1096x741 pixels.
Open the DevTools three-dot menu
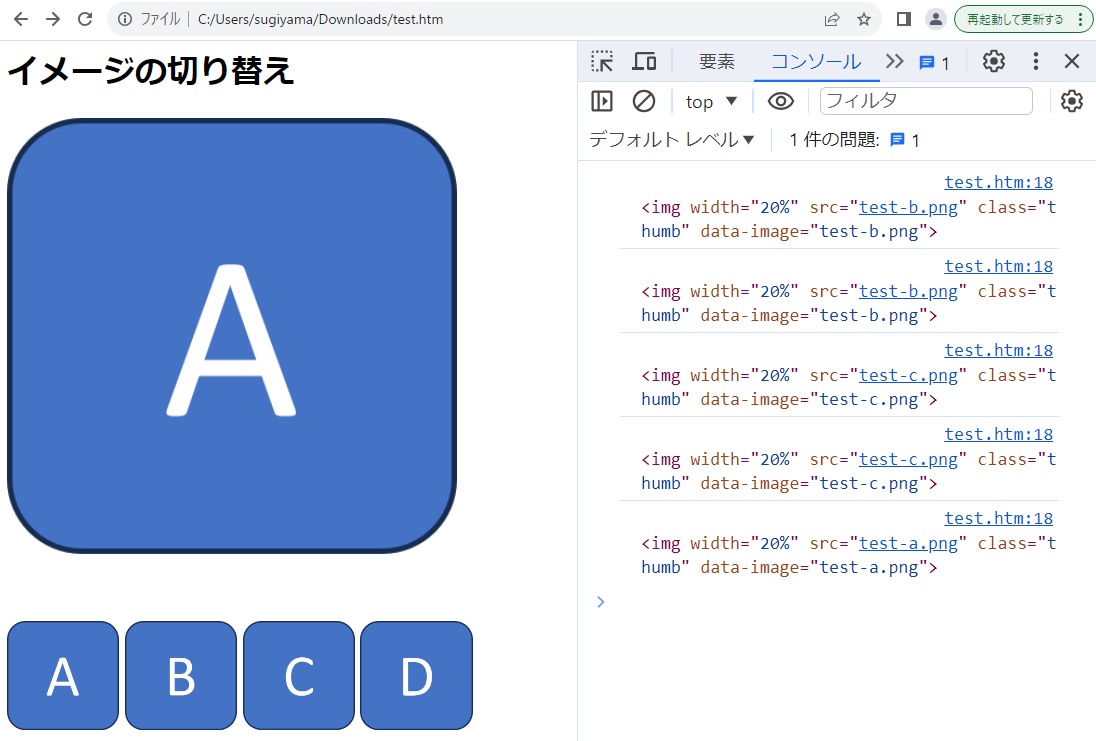click(1036, 61)
